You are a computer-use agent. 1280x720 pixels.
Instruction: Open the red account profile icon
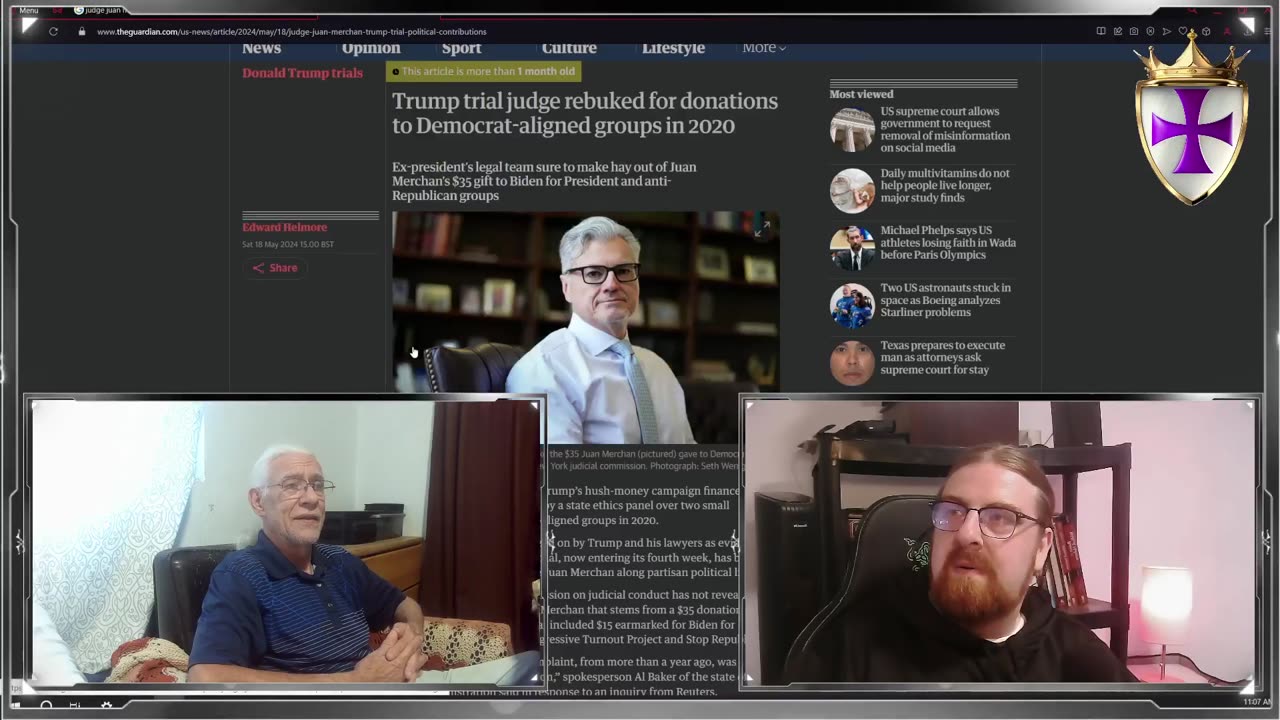(1227, 31)
